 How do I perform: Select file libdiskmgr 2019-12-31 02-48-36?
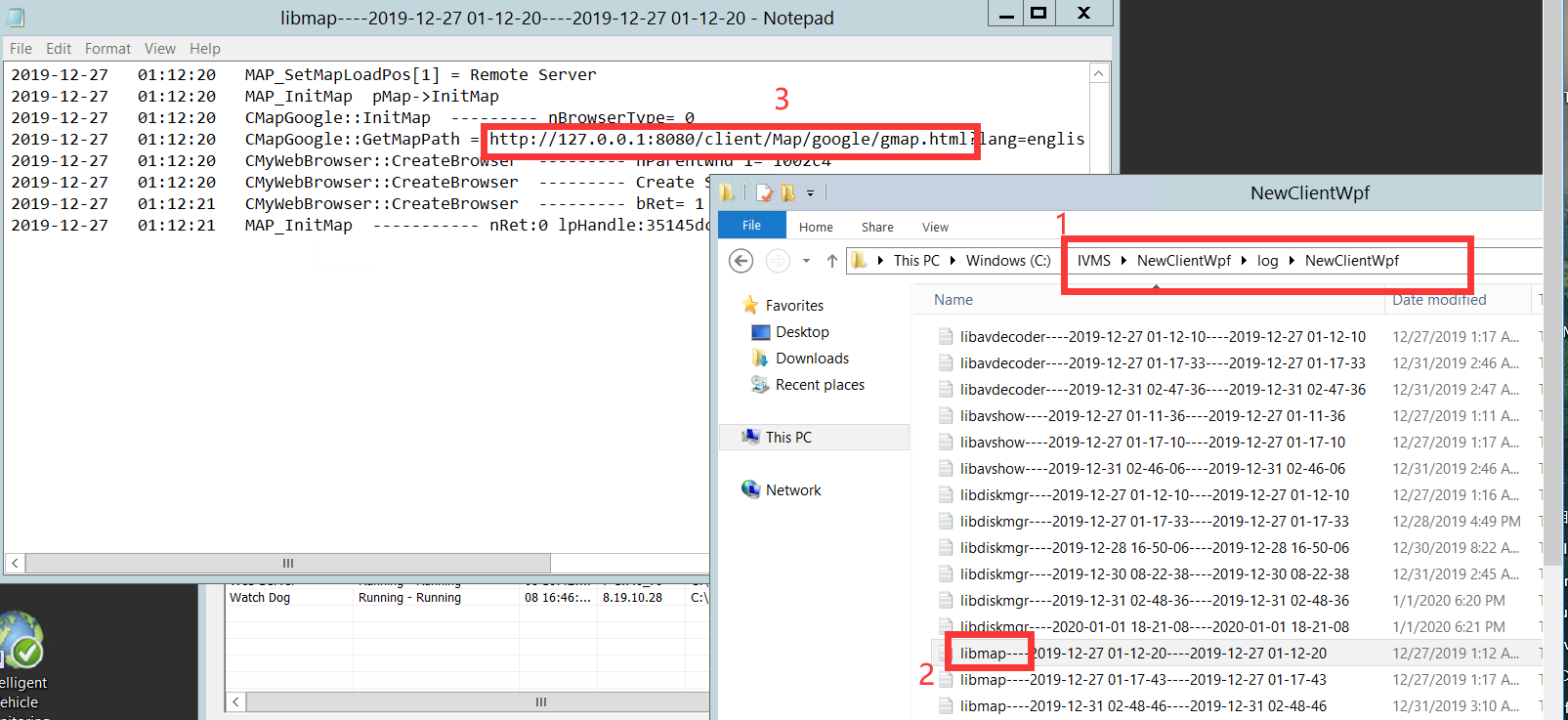tap(1154, 601)
